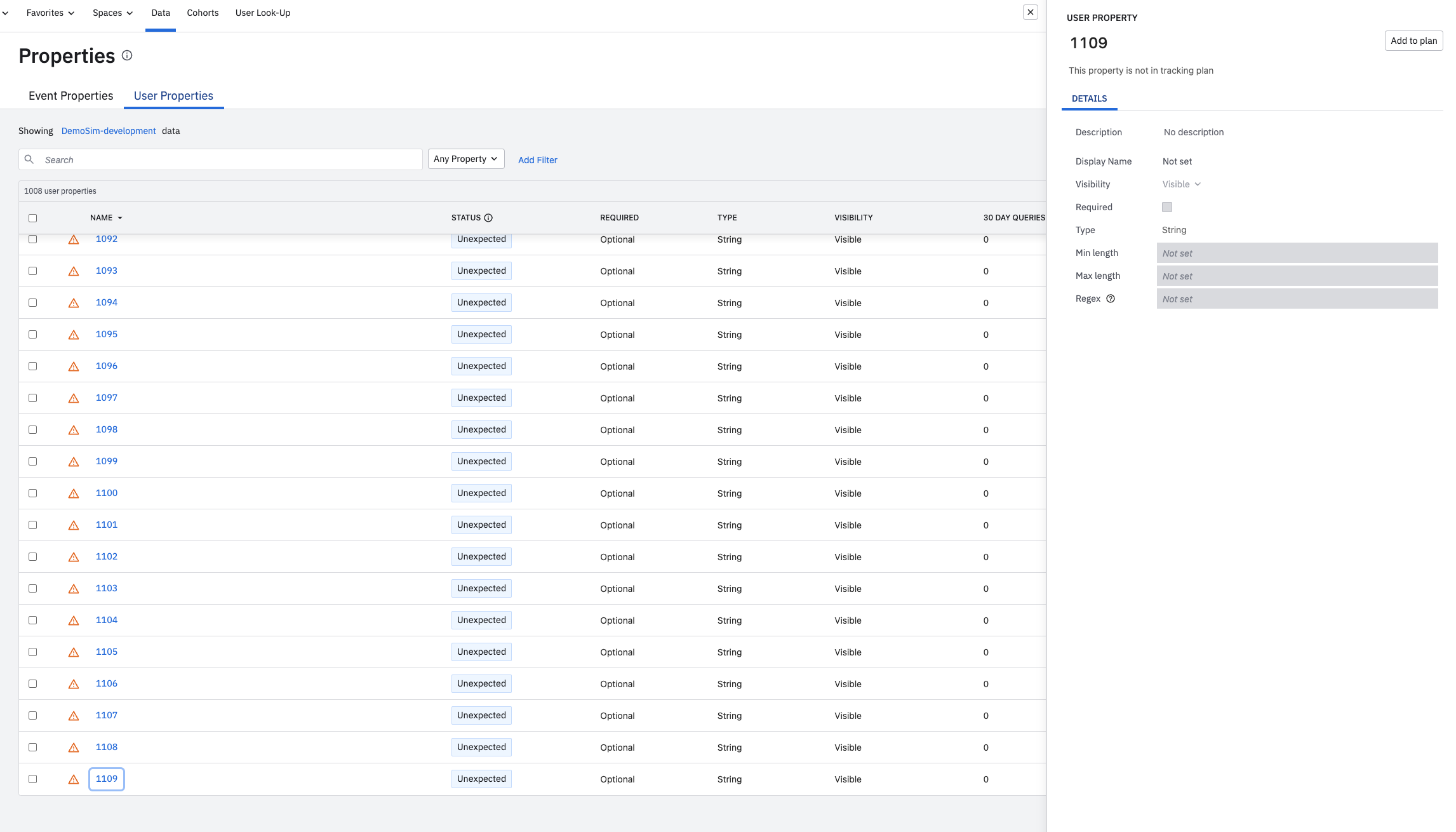Click into the property Search field
The height and width of the screenshot is (832, 1456).
tap(229, 159)
